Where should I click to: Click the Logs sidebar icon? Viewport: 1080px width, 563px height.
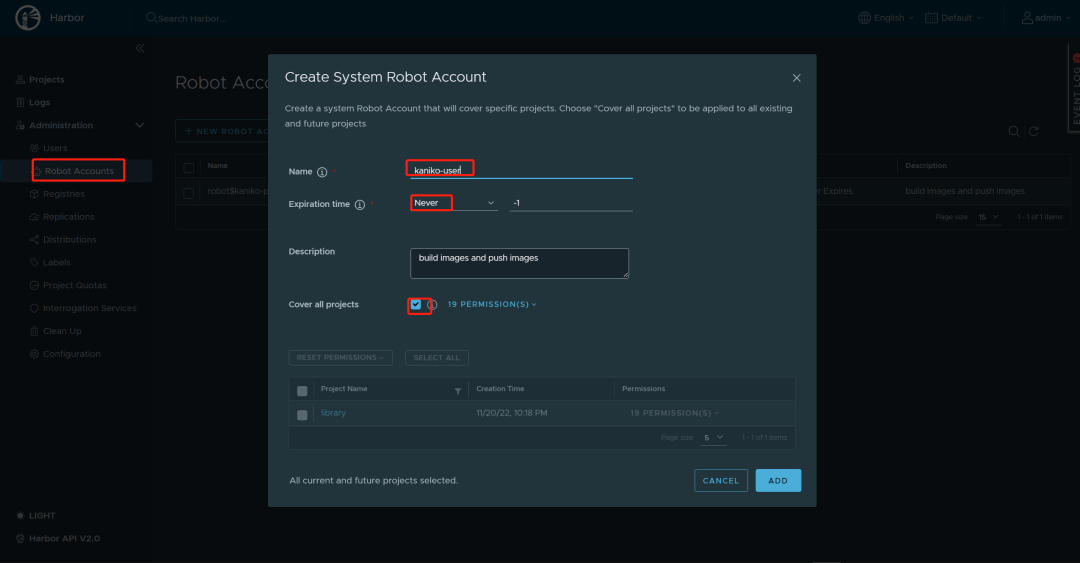coord(20,103)
